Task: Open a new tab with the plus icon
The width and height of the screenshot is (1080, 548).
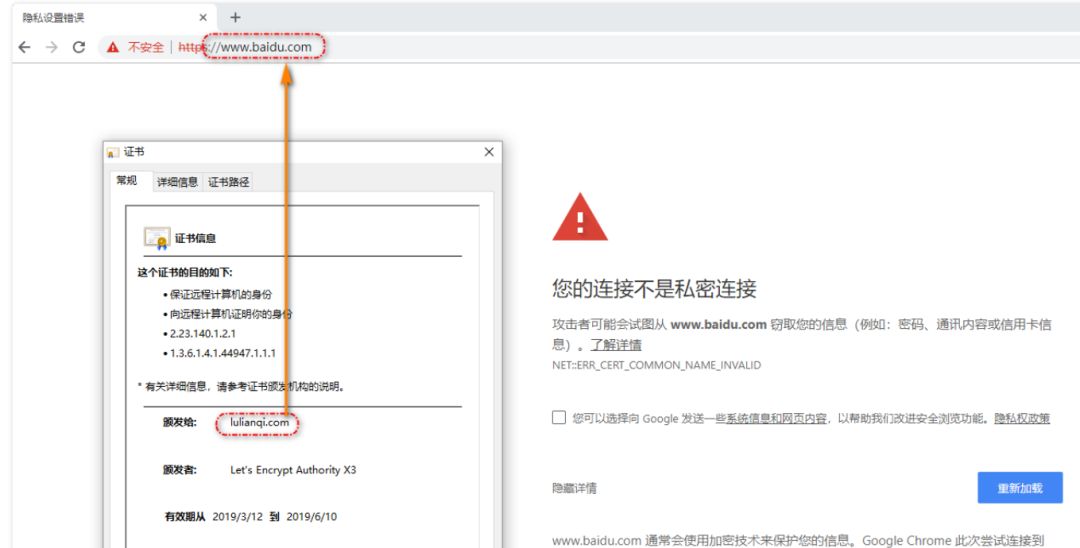Action: click(236, 17)
